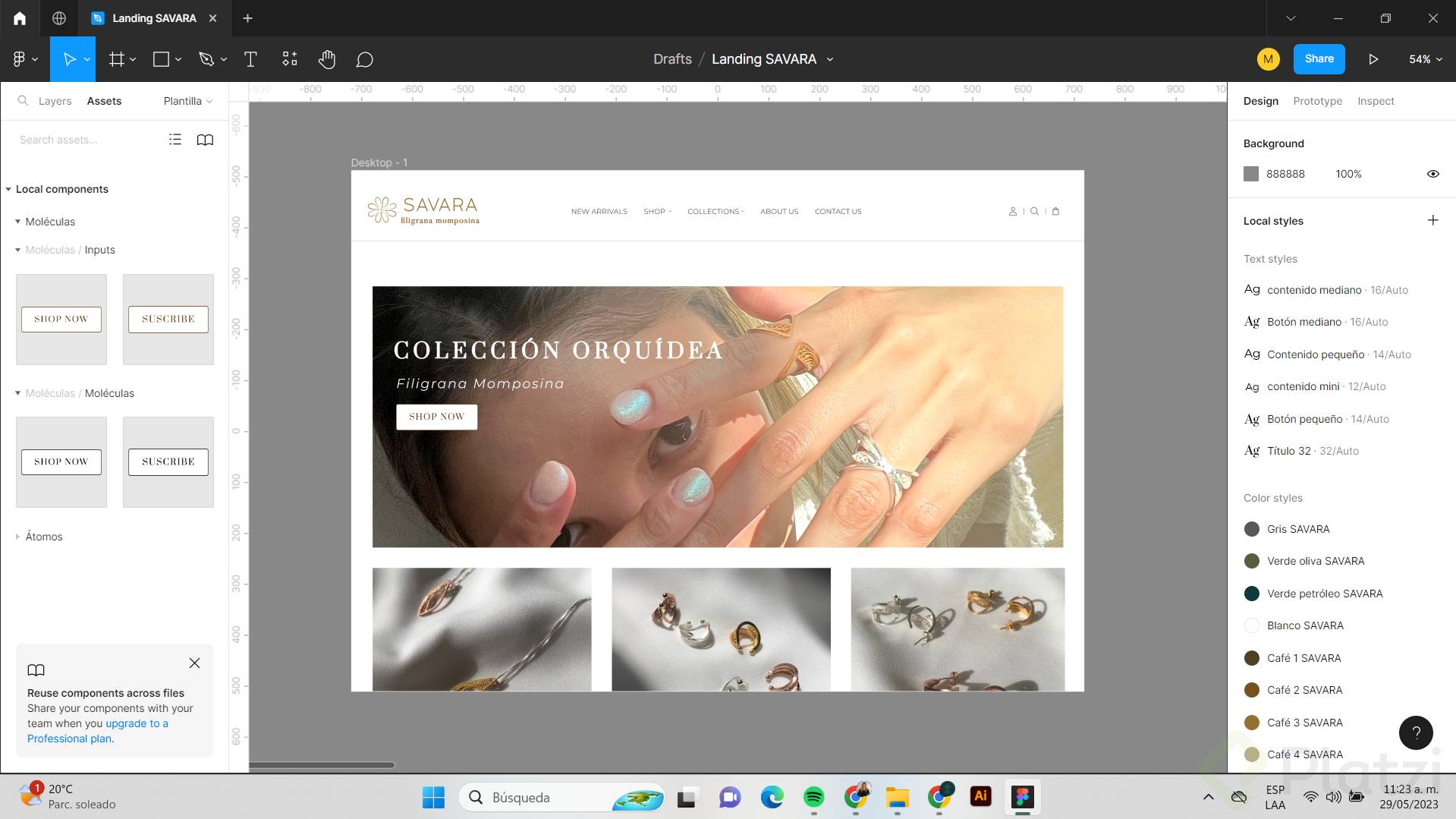Open Microsoft Edge from the taskbar
1456x819 pixels.
(772, 796)
